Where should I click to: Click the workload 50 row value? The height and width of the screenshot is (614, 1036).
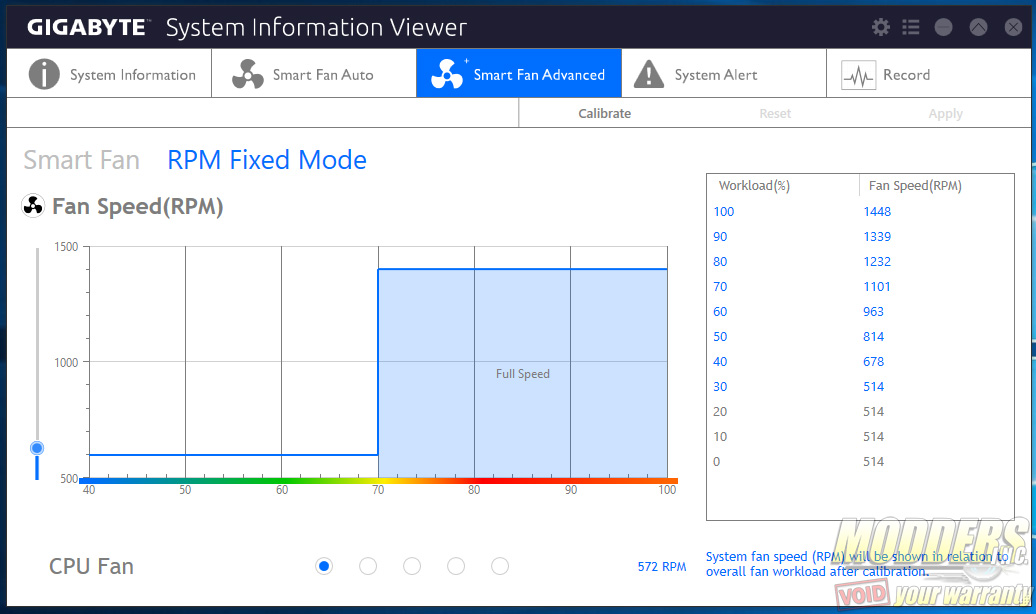[x=720, y=337]
